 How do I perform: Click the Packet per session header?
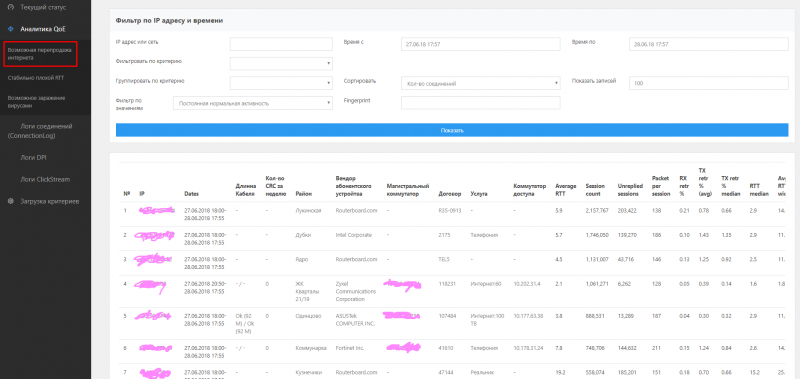(660, 186)
